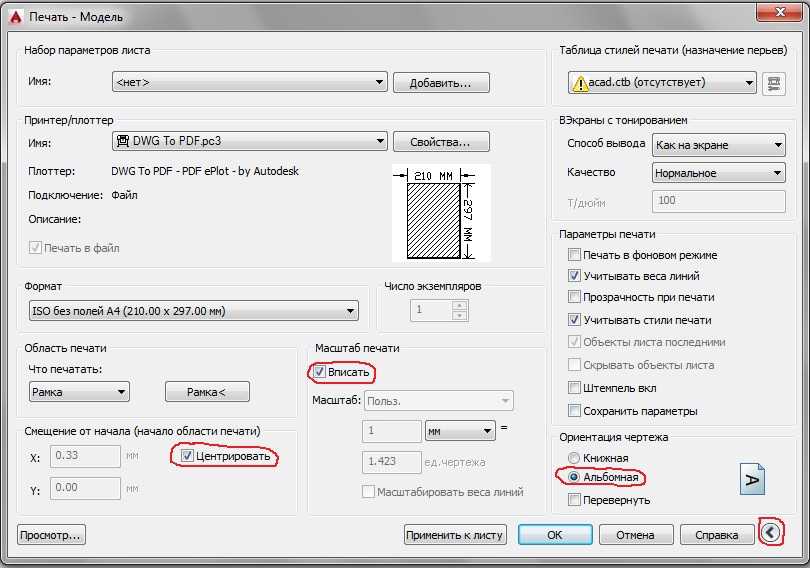Viewport: 810px width, 568px height.
Task: Confirm printing with OK button
Action: (x=555, y=535)
